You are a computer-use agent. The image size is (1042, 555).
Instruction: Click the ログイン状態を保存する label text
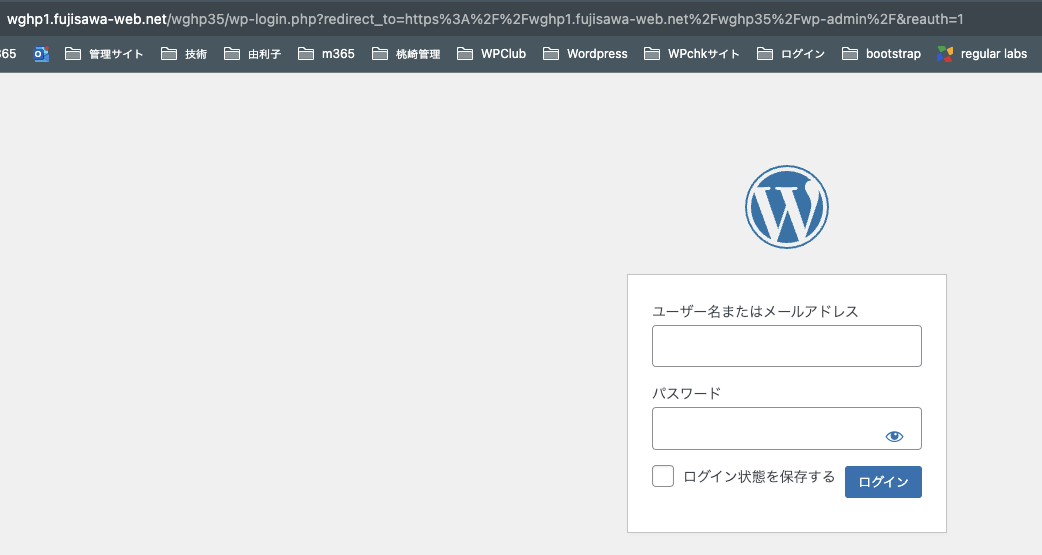pos(759,477)
